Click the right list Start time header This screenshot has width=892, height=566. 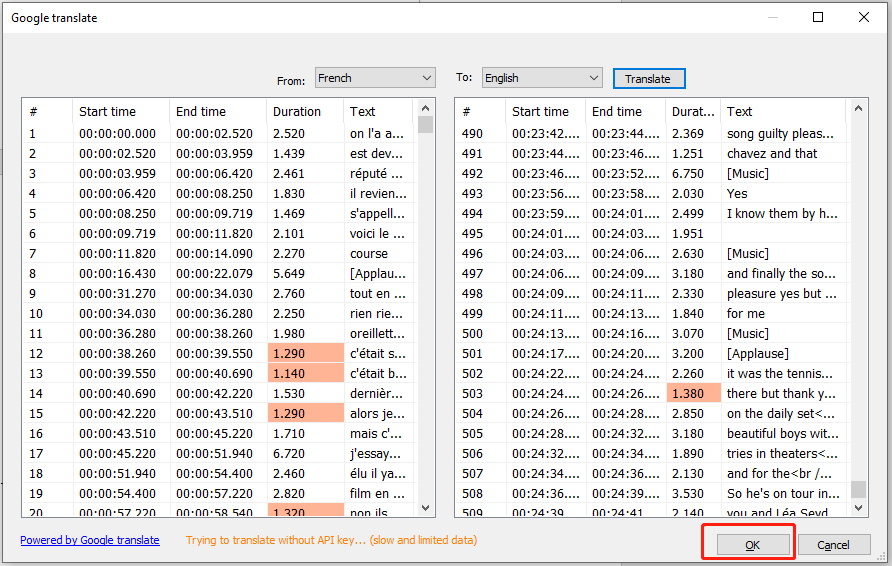(x=545, y=111)
